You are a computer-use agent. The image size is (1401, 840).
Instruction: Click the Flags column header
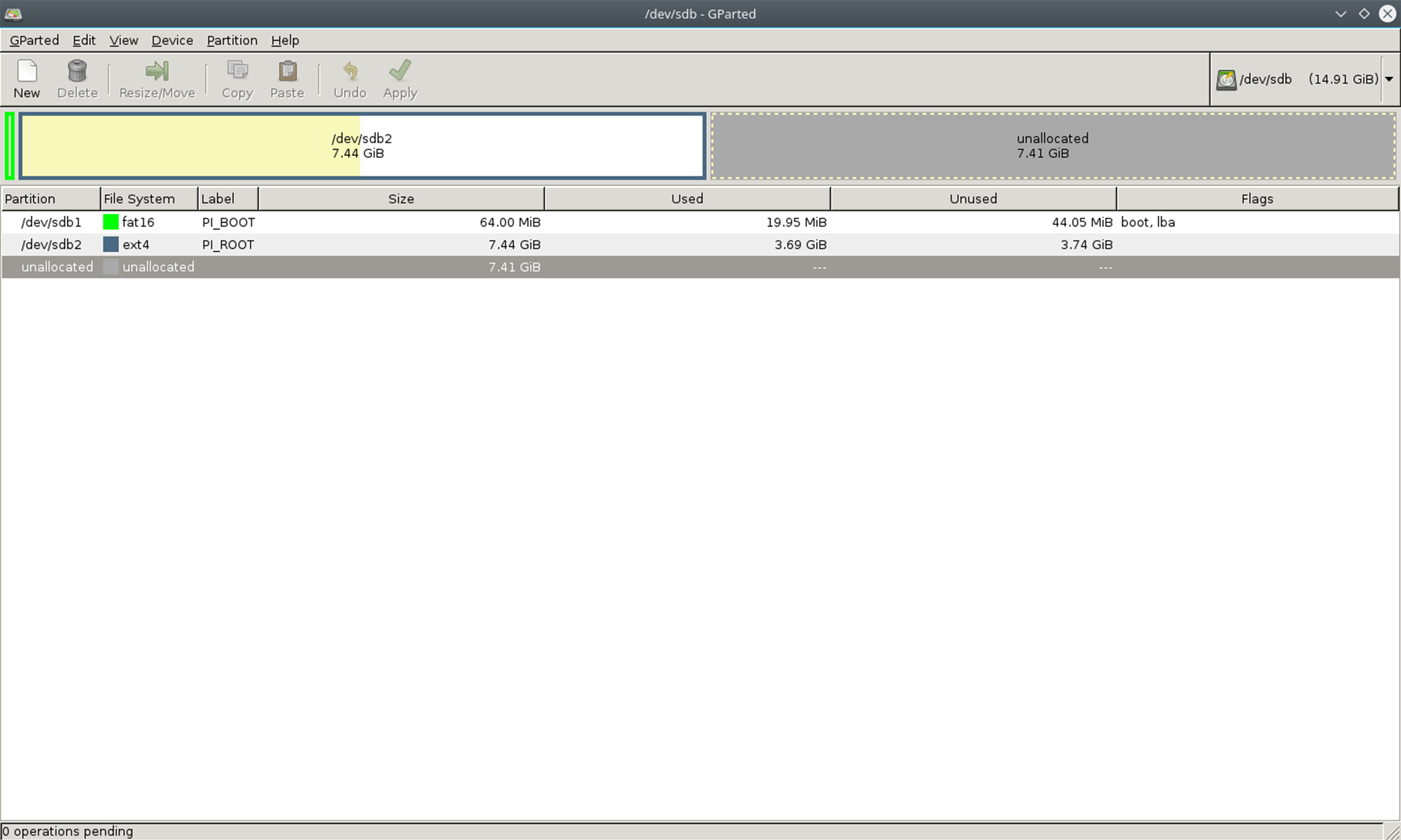pyautogui.click(x=1257, y=199)
